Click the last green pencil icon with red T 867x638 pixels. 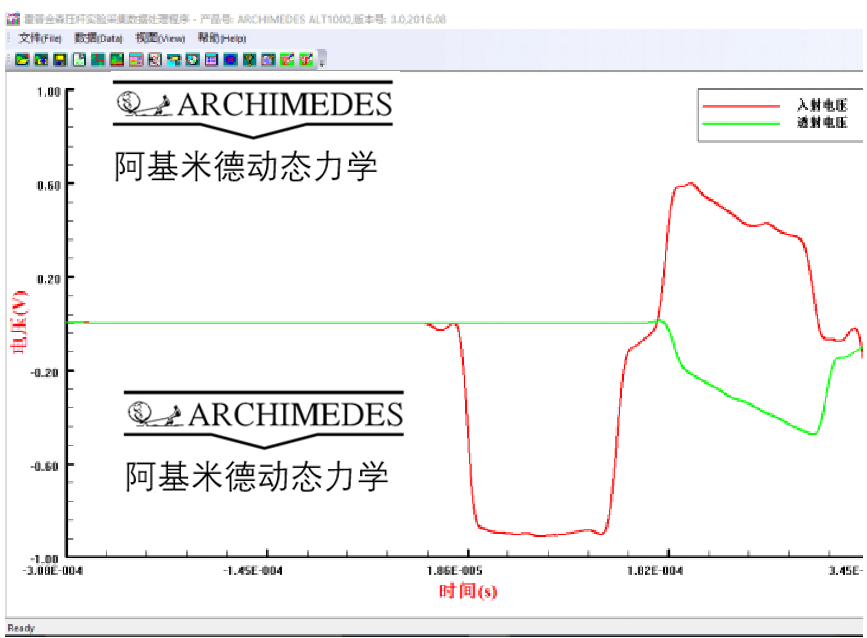click(306, 60)
